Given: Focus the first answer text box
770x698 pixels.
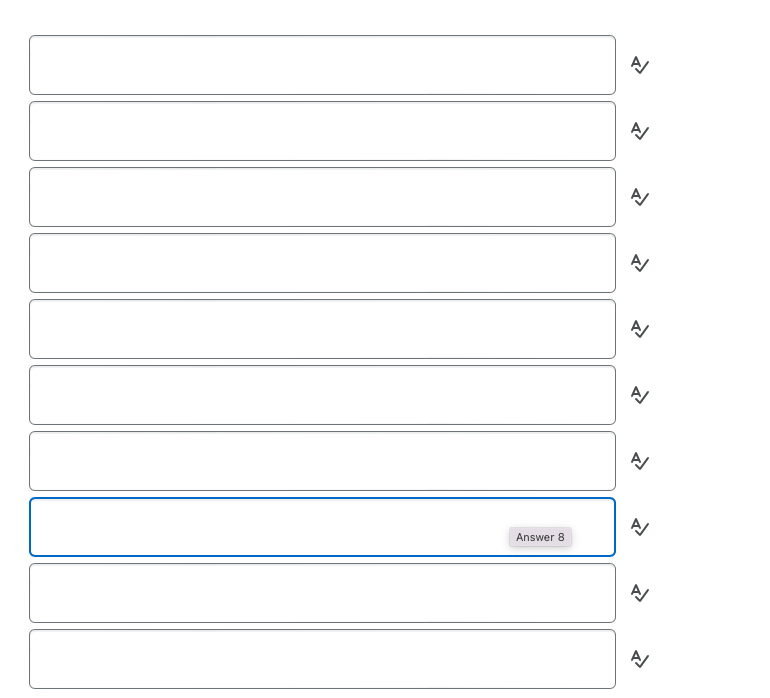Looking at the screenshot, I should click(322, 65).
